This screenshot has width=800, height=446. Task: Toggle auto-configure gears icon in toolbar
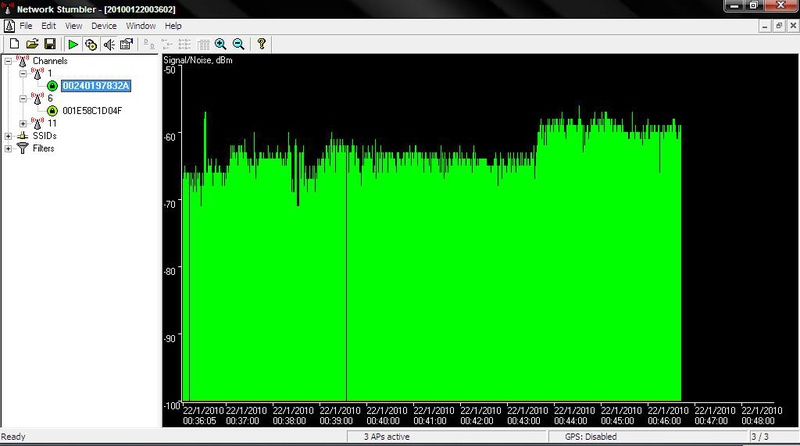coord(91,44)
